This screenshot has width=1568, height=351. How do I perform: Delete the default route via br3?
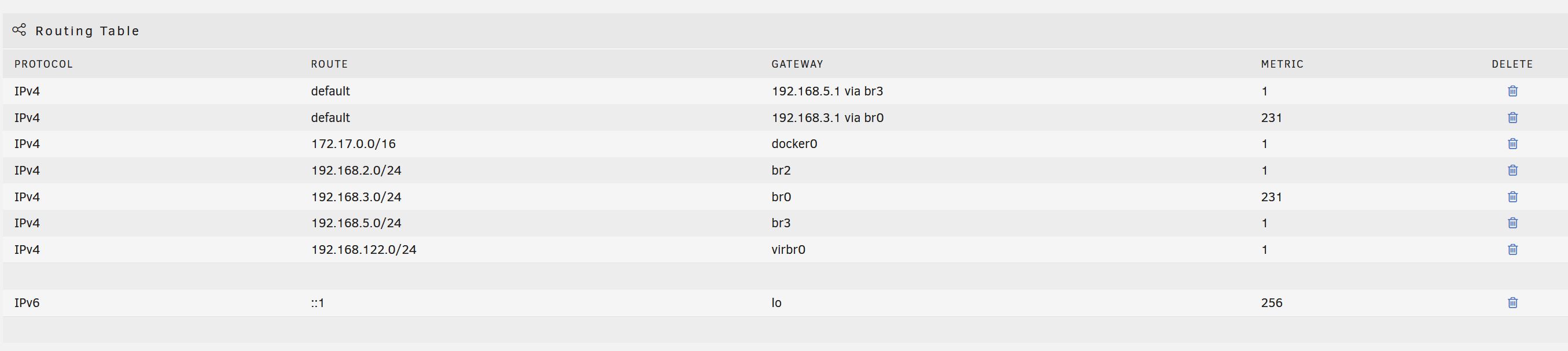[x=1512, y=91]
